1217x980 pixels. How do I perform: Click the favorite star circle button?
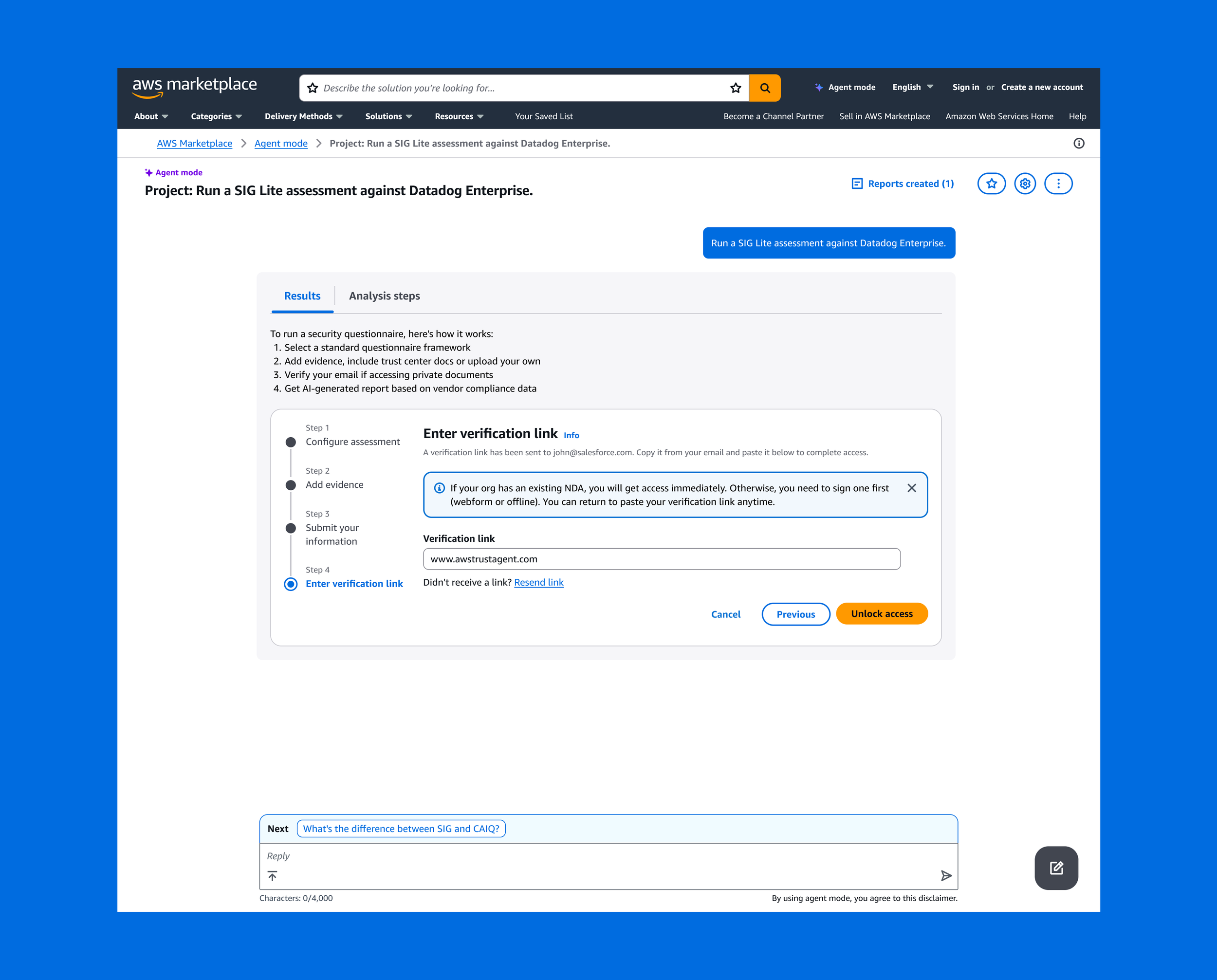tap(991, 184)
